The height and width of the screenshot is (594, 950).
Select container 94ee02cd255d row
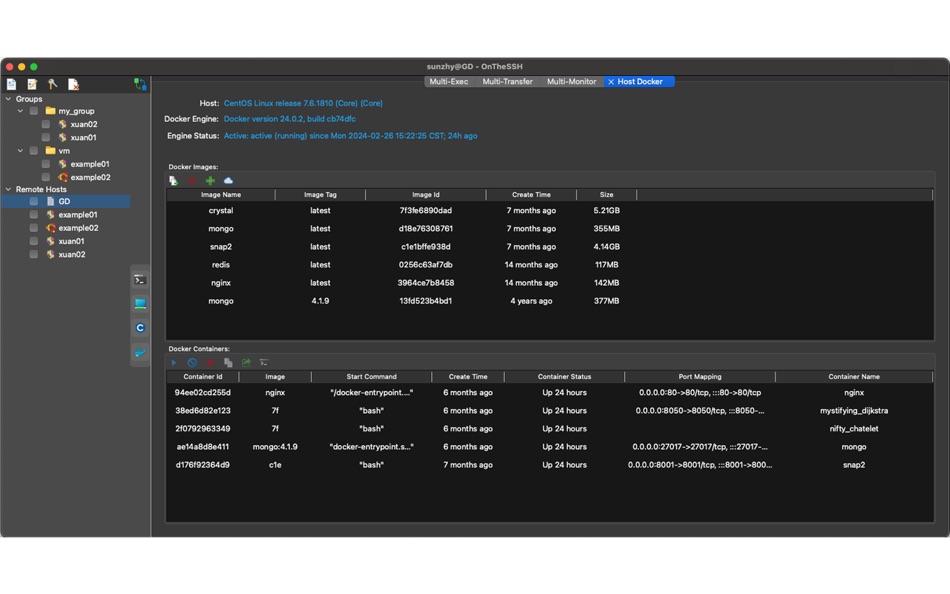click(x=550, y=392)
